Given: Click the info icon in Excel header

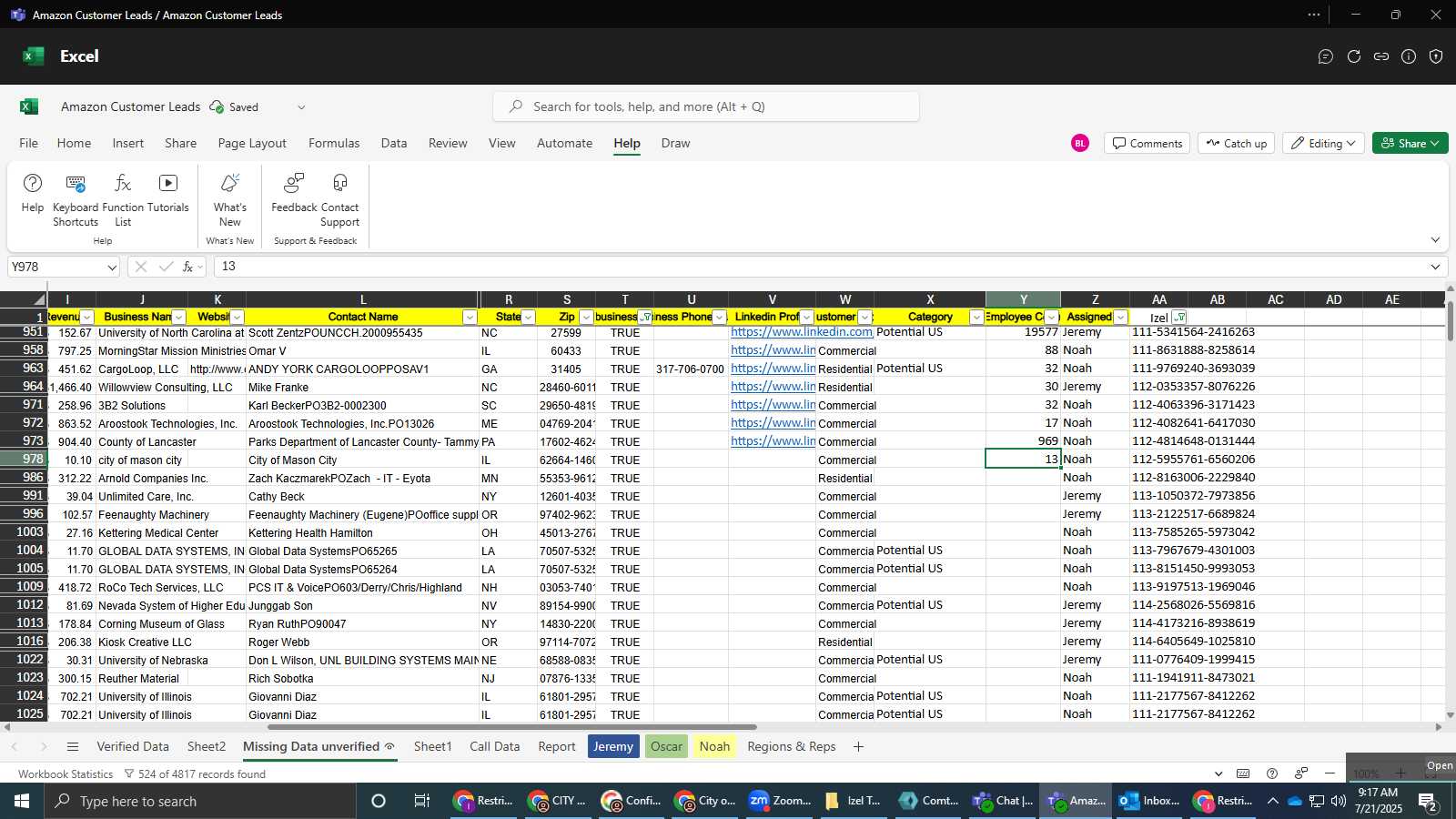Looking at the screenshot, I should click(1409, 56).
